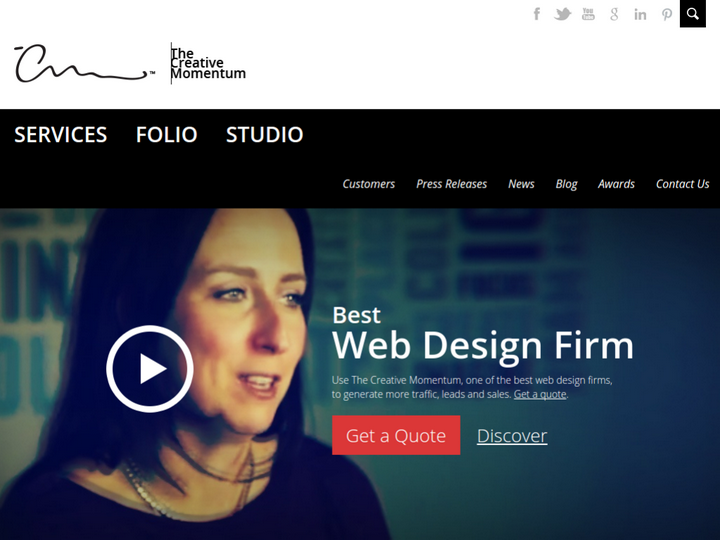Click the red Get a Quote button

coord(396,435)
